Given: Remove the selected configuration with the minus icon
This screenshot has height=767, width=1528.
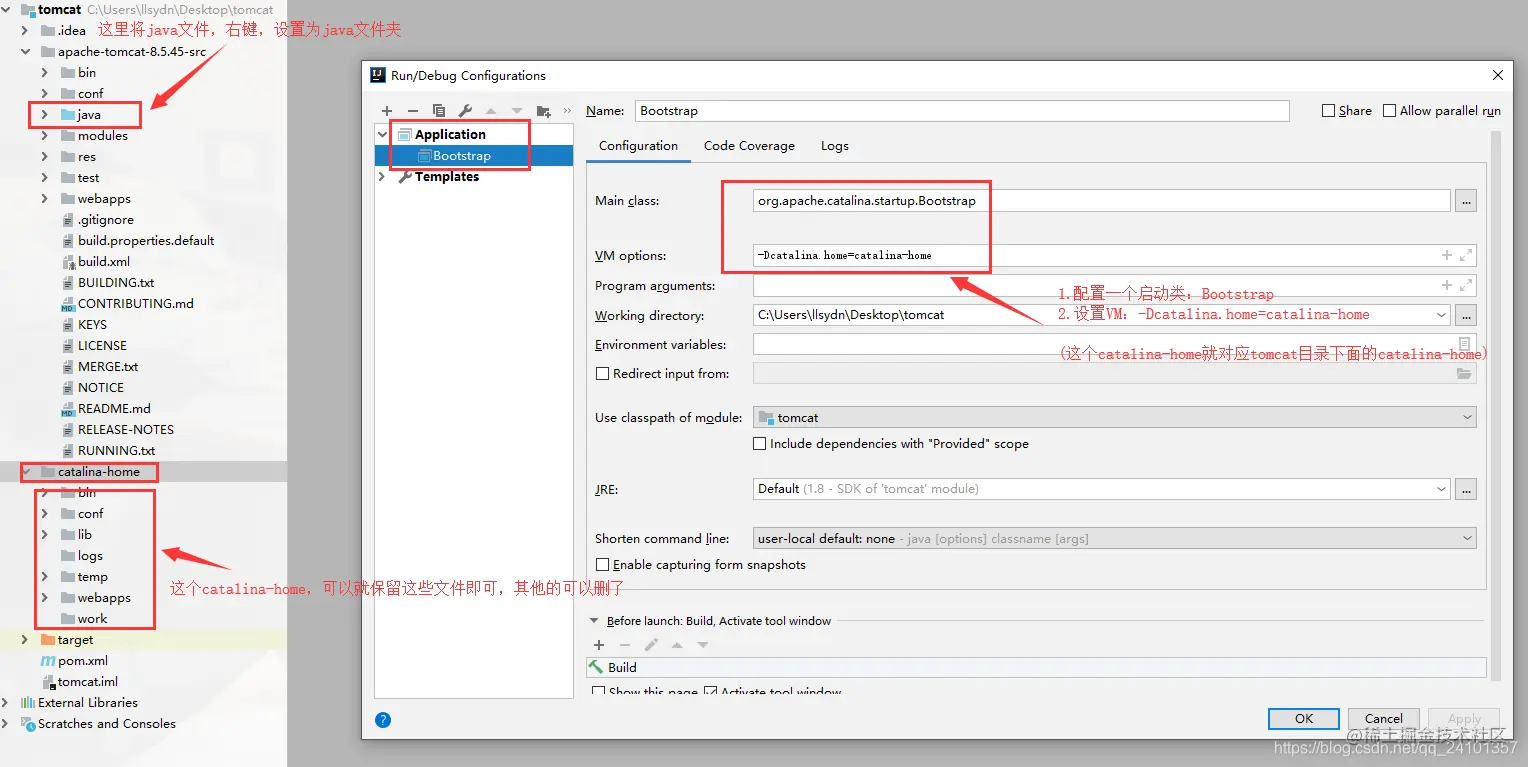Looking at the screenshot, I should click(412, 111).
